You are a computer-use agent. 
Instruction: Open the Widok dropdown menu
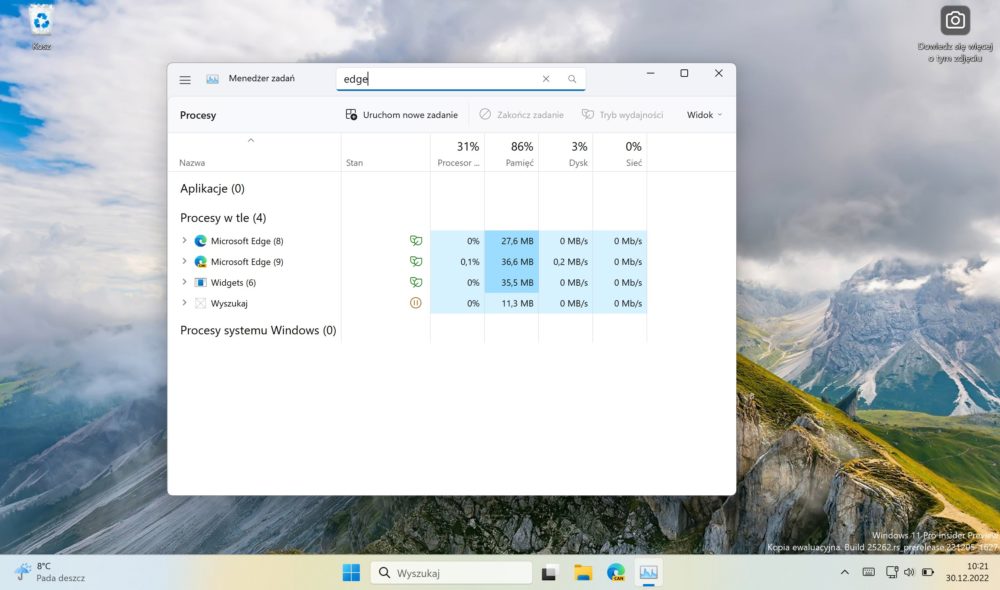(704, 115)
